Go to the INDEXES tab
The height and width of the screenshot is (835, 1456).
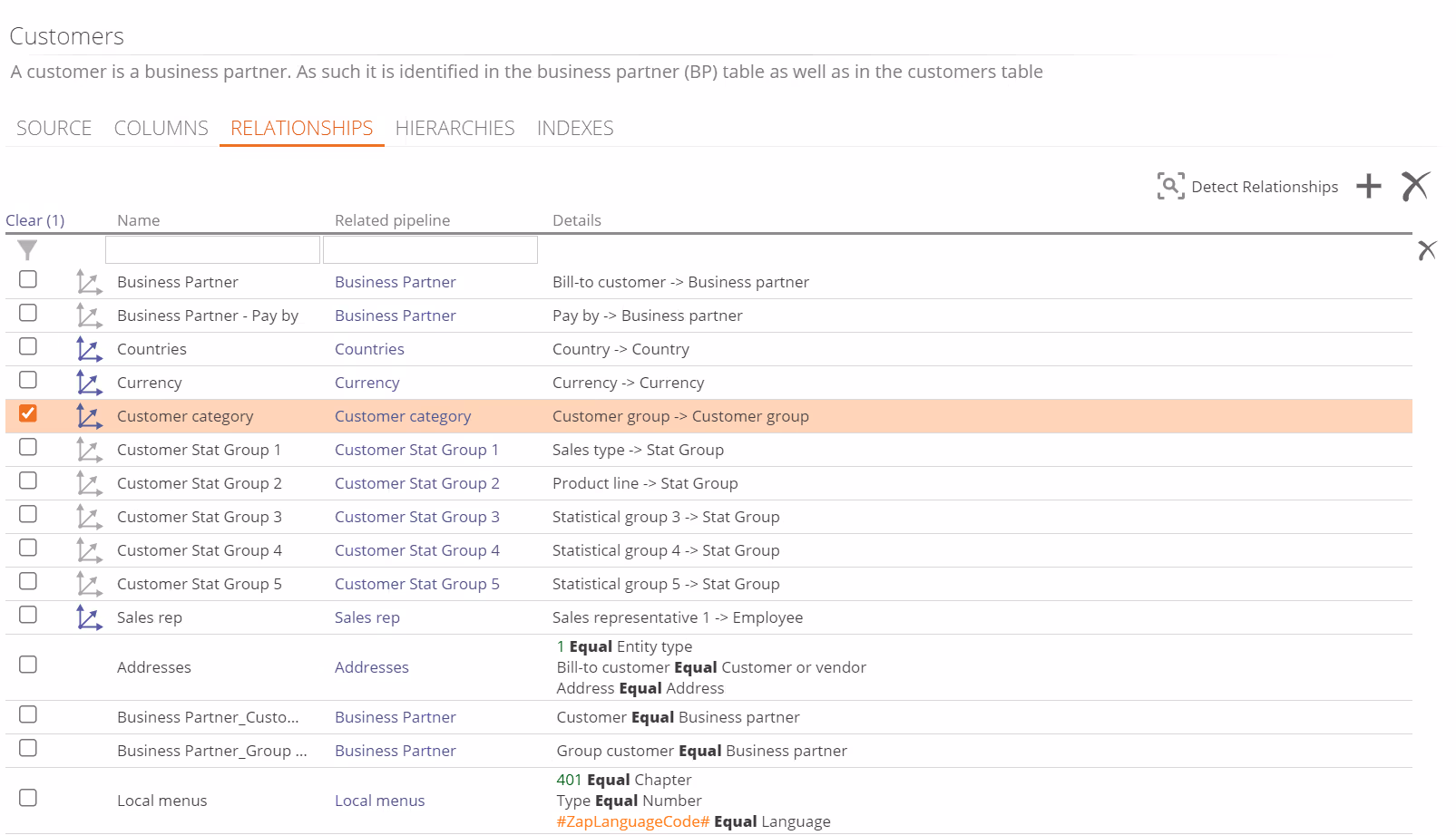(575, 129)
